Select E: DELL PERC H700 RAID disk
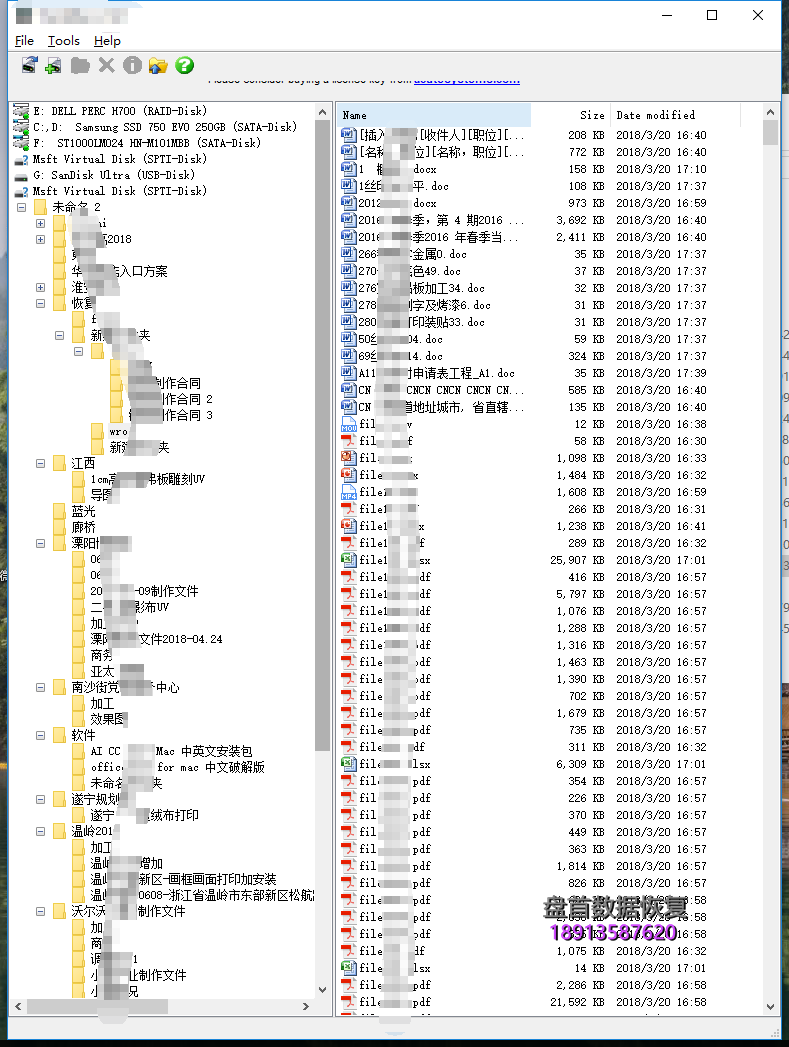The image size is (789, 1047). tap(120, 111)
